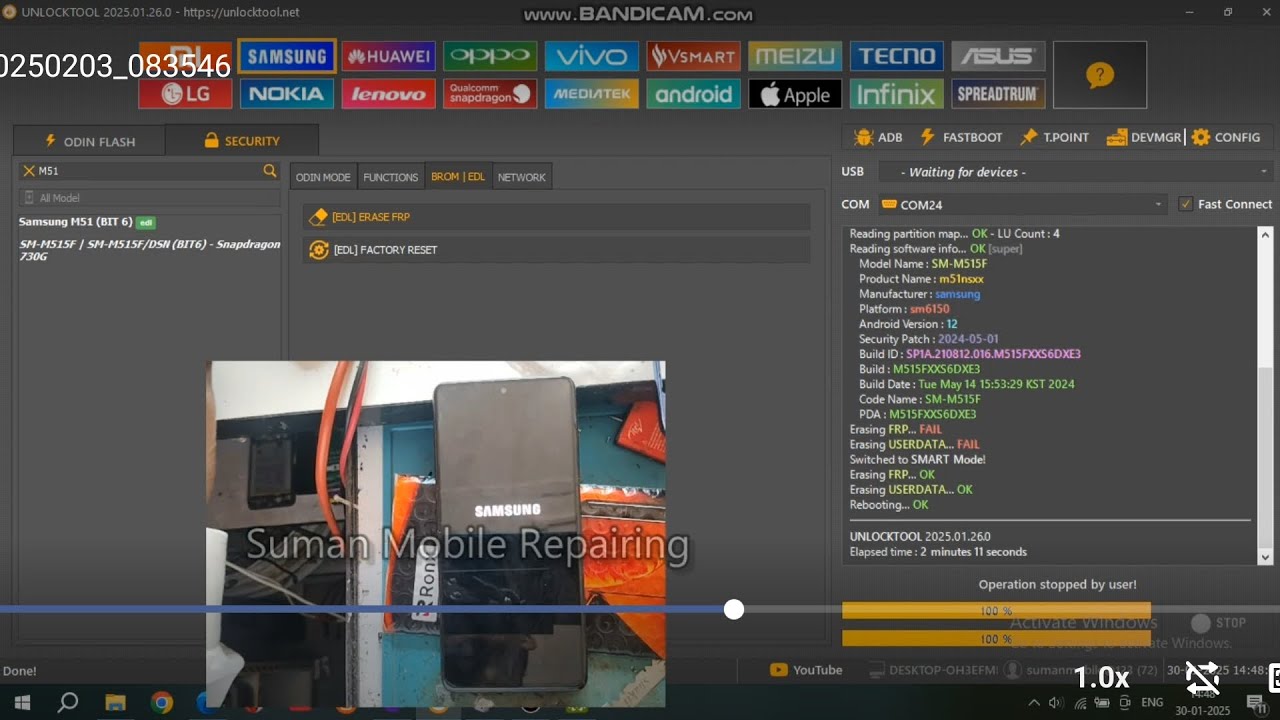Image resolution: width=1280 pixels, height=720 pixels.
Task: Open the All Model filter
Action: point(149,198)
